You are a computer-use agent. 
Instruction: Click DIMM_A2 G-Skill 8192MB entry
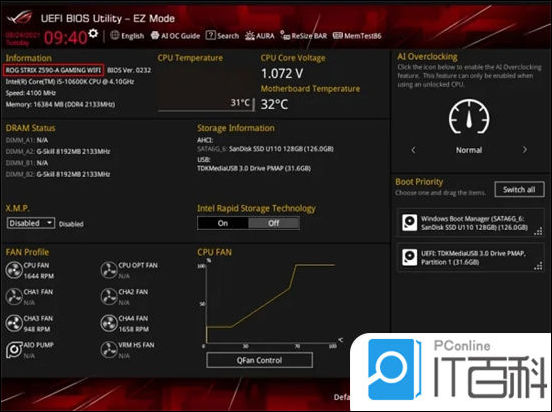(58, 151)
